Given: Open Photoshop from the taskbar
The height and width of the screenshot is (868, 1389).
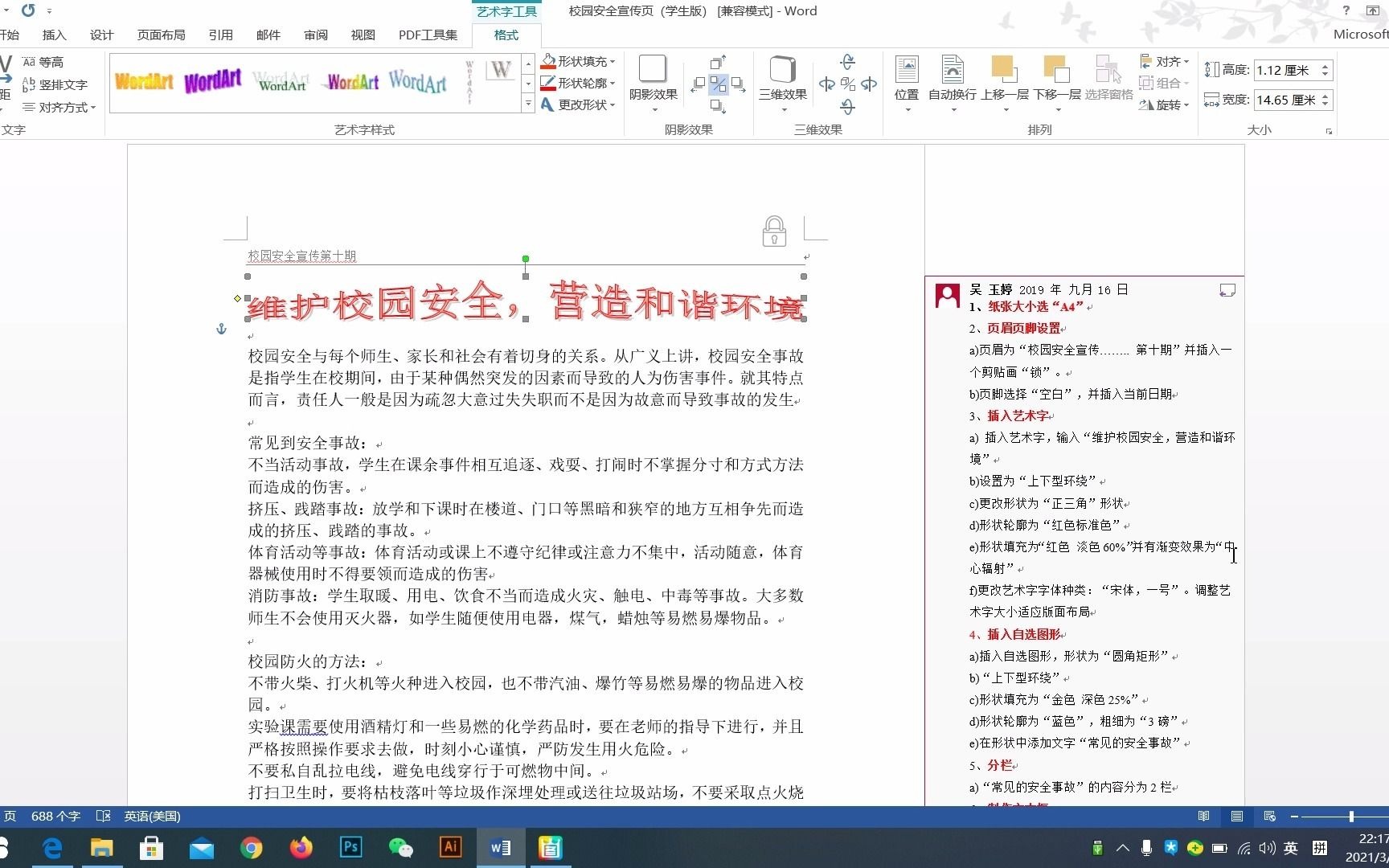Looking at the screenshot, I should [x=350, y=847].
